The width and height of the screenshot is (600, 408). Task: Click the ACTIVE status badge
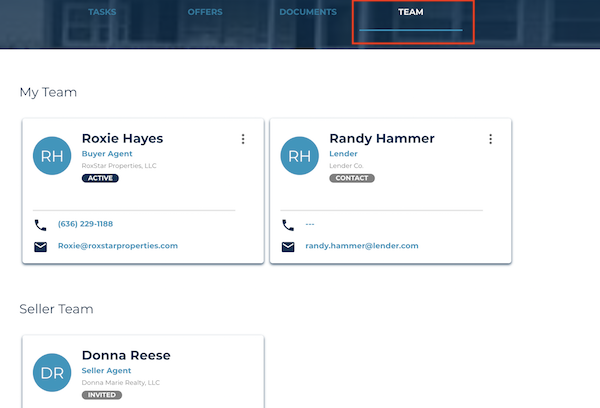click(x=100, y=178)
